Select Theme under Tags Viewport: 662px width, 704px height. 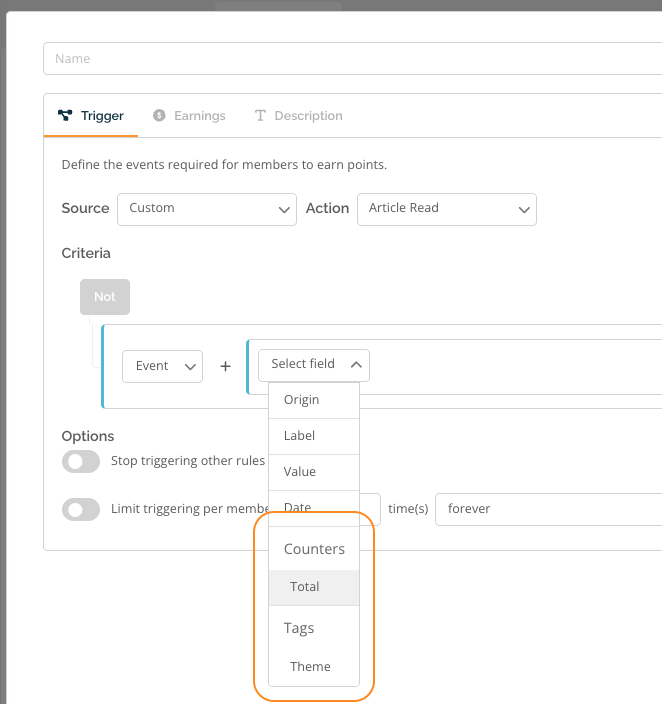click(x=314, y=667)
